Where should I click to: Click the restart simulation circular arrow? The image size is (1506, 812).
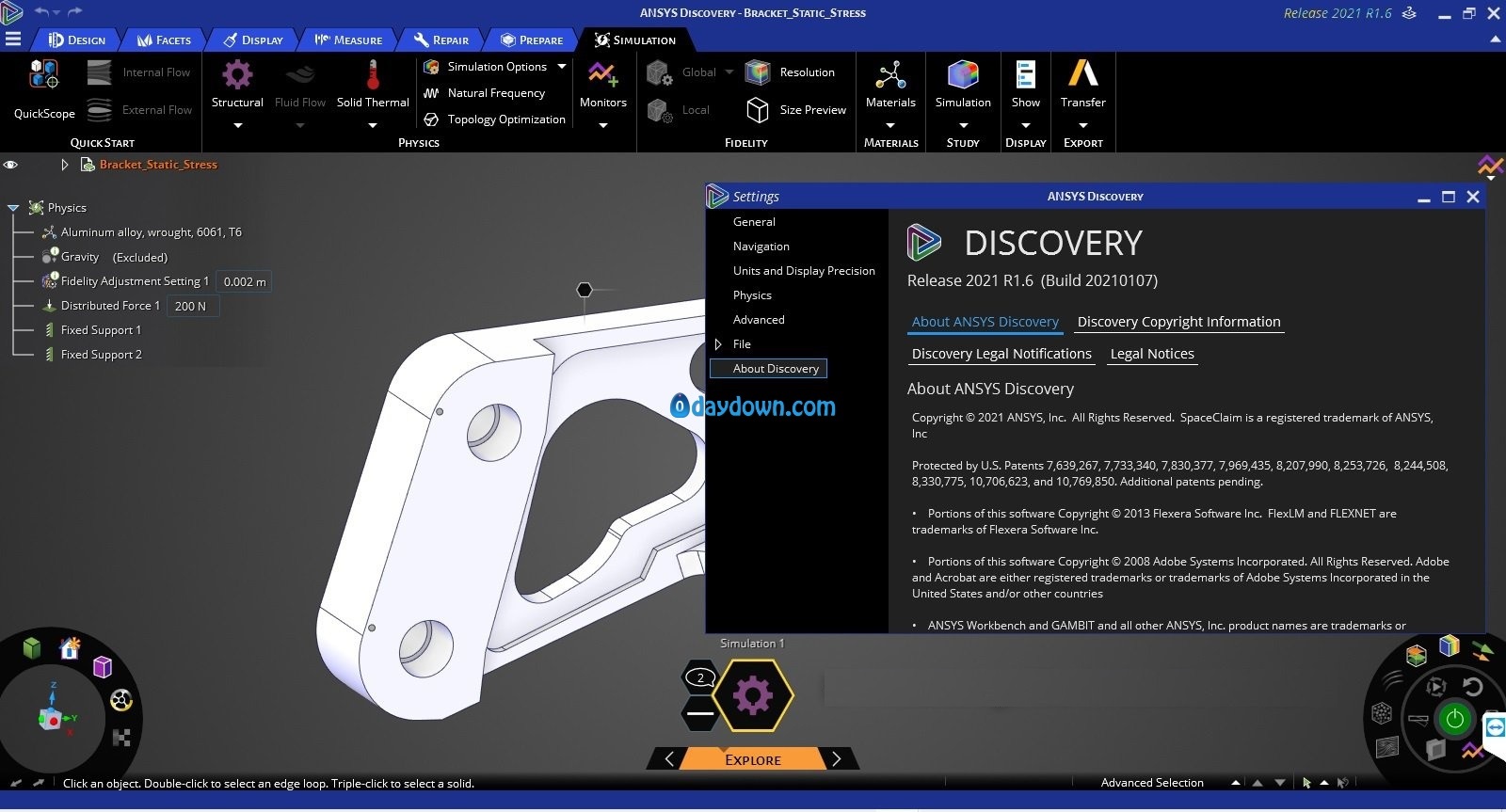pyautogui.click(x=1473, y=687)
